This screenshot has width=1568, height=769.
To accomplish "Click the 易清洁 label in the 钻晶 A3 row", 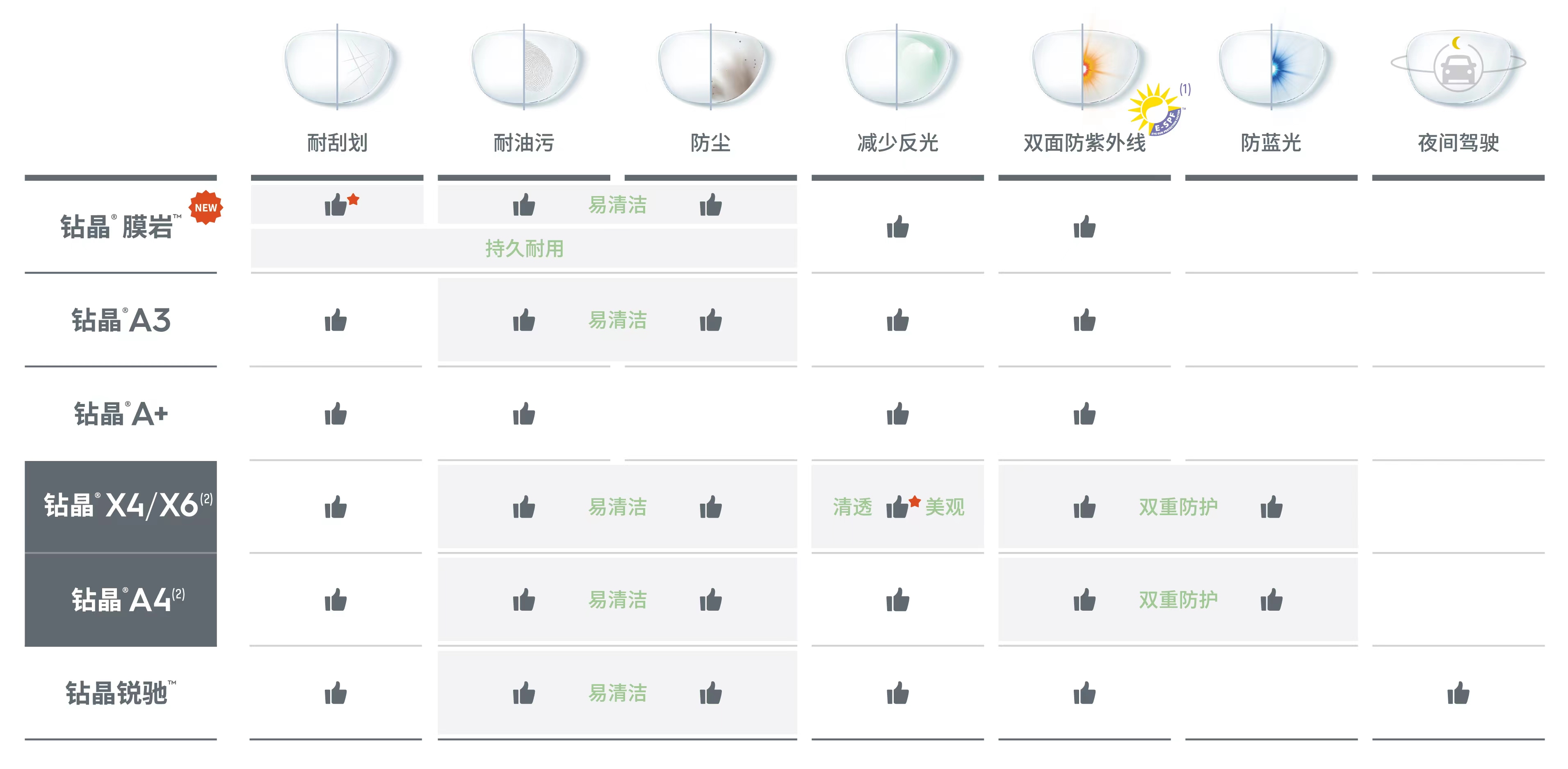I will (x=617, y=320).
